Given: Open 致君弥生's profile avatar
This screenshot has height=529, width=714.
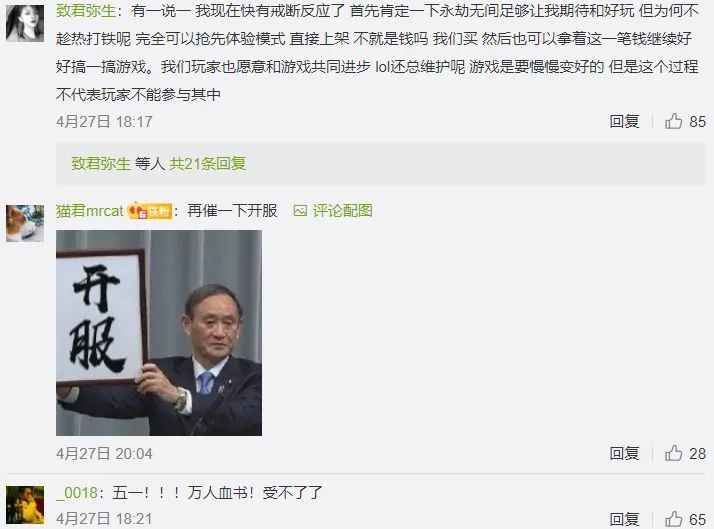Looking at the screenshot, I should click(x=25, y=23).
